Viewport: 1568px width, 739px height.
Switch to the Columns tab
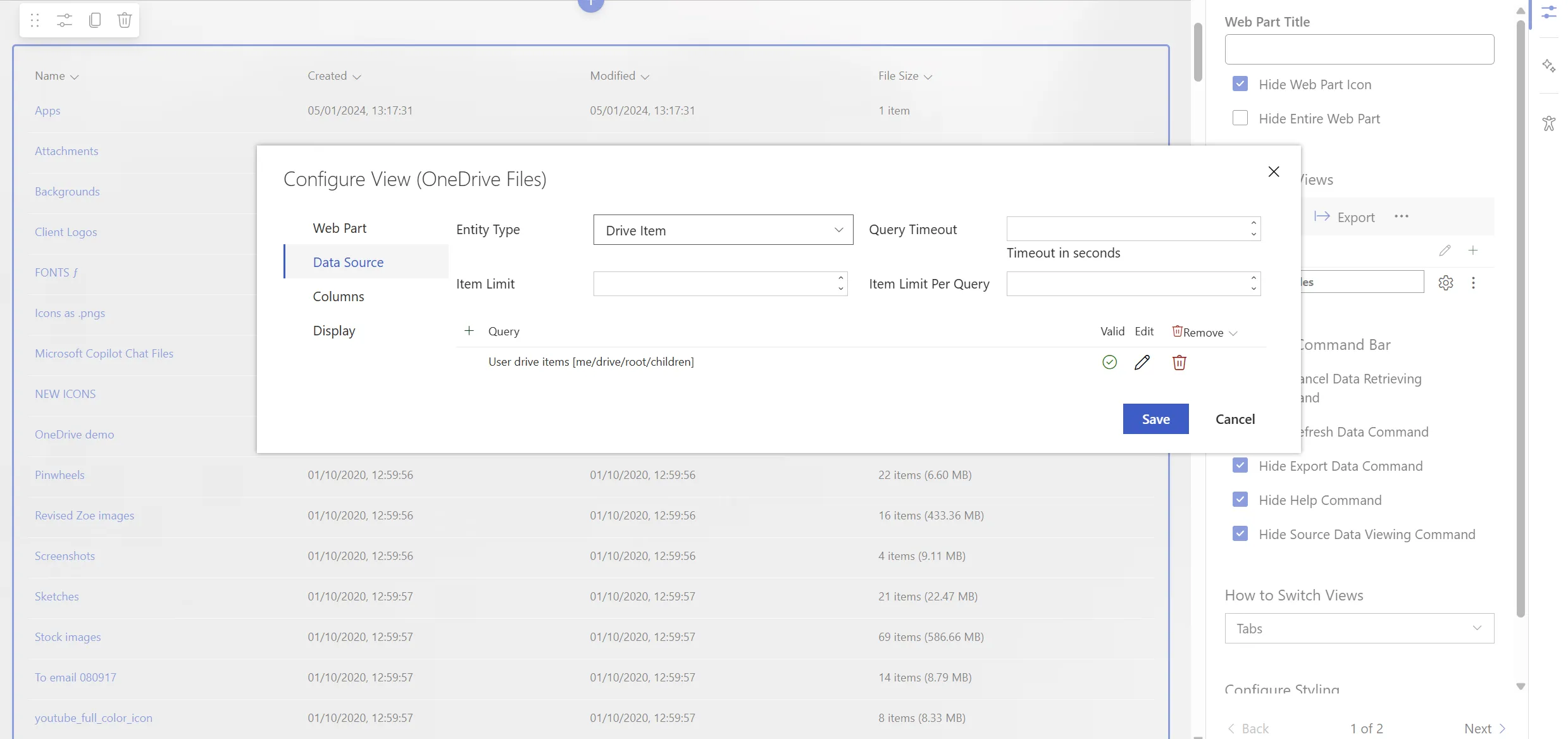coord(339,296)
